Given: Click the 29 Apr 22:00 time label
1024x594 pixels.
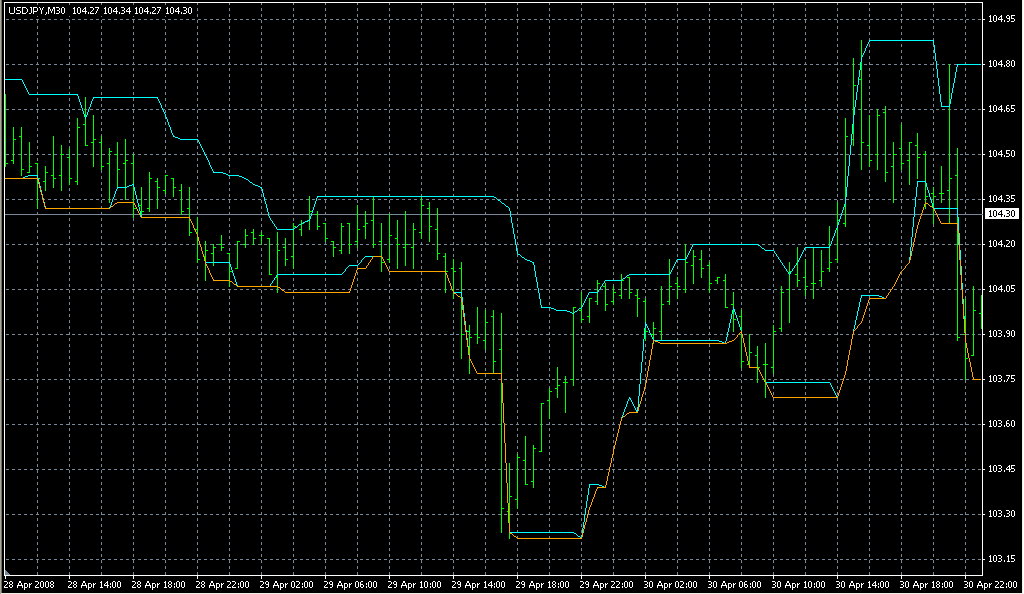Looking at the screenshot, I should coord(606,585).
